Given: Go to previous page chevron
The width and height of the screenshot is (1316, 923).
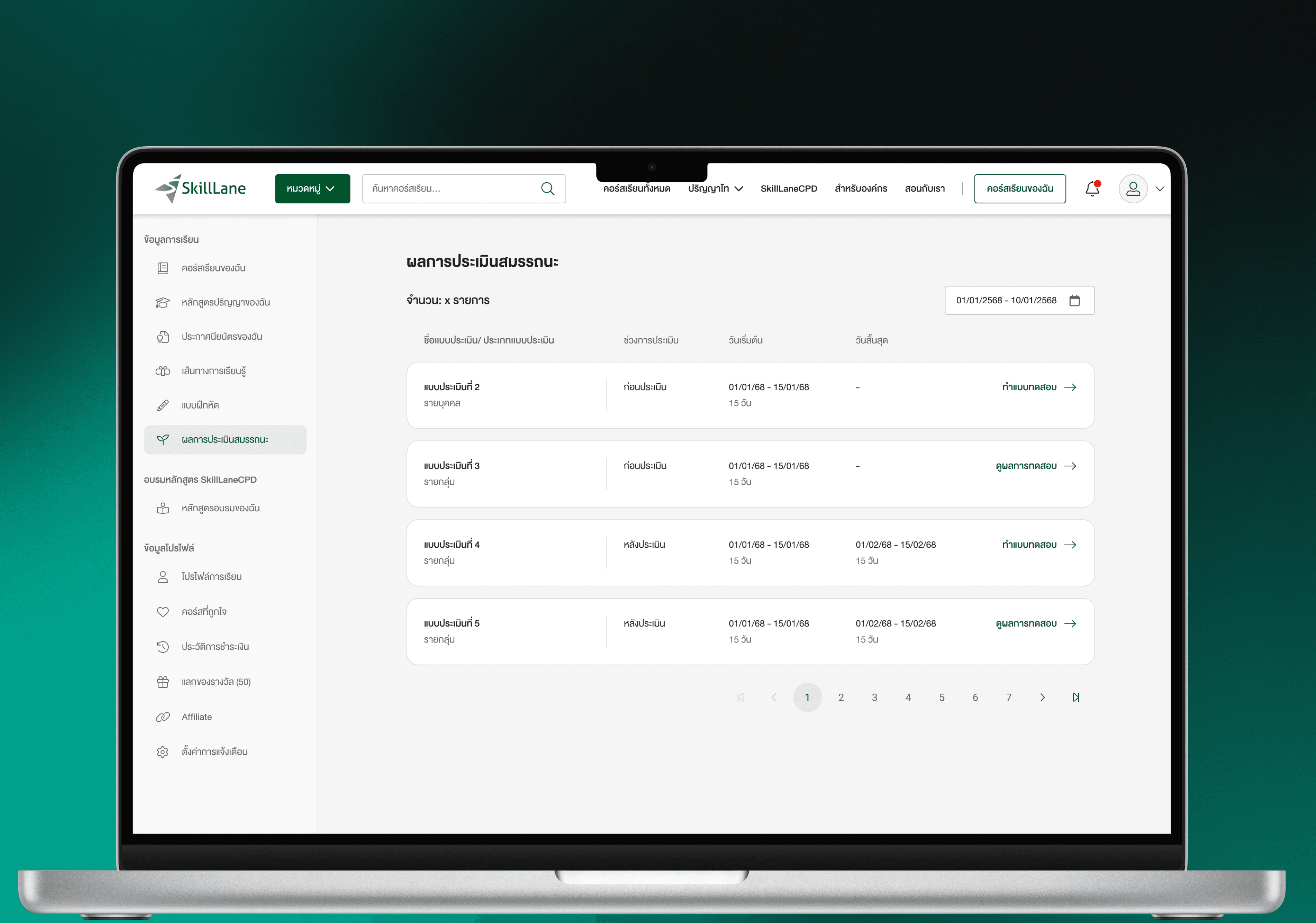Looking at the screenshot, I should click(x=774, y=697).
